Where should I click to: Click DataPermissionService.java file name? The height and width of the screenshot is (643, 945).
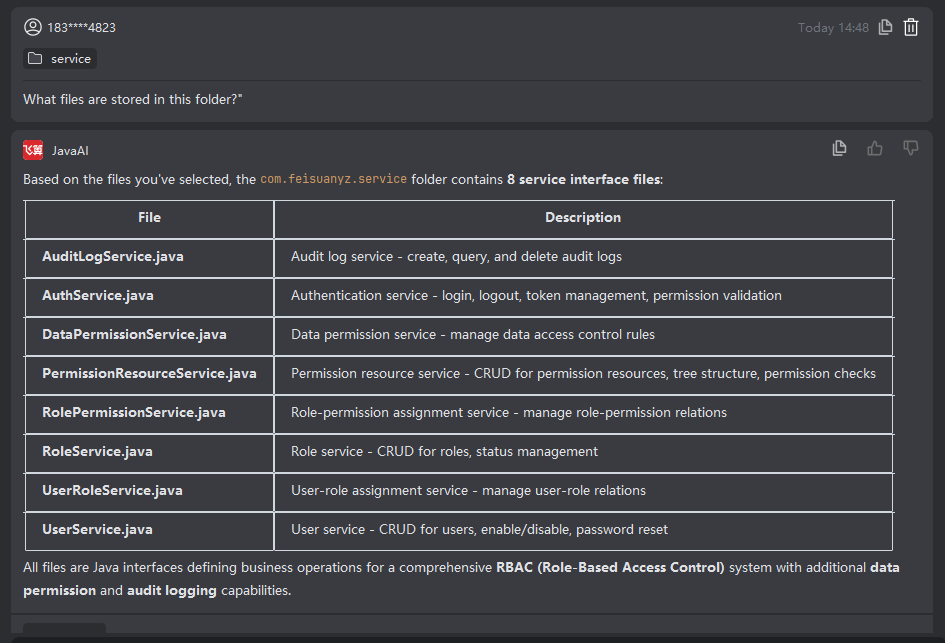click(134, 335)
